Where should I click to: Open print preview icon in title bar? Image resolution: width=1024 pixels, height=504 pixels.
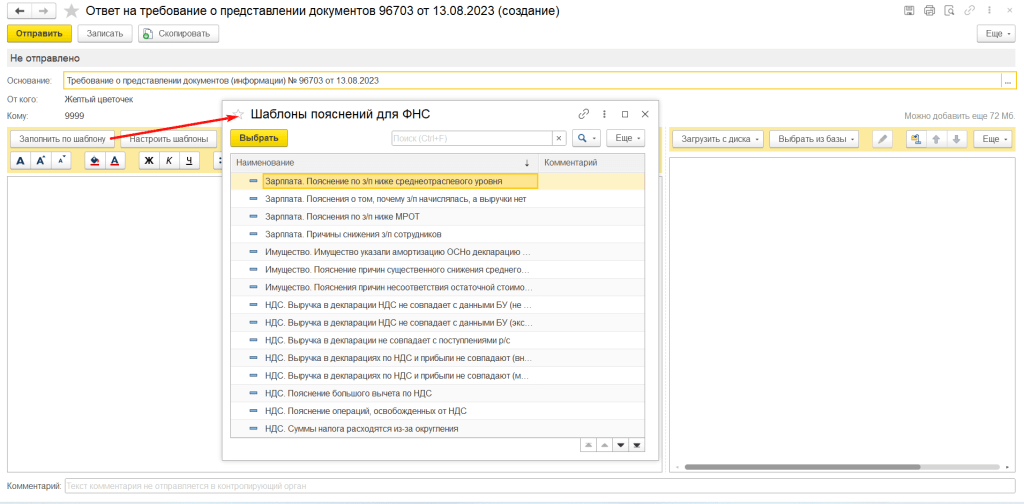[x=949, y=10]
